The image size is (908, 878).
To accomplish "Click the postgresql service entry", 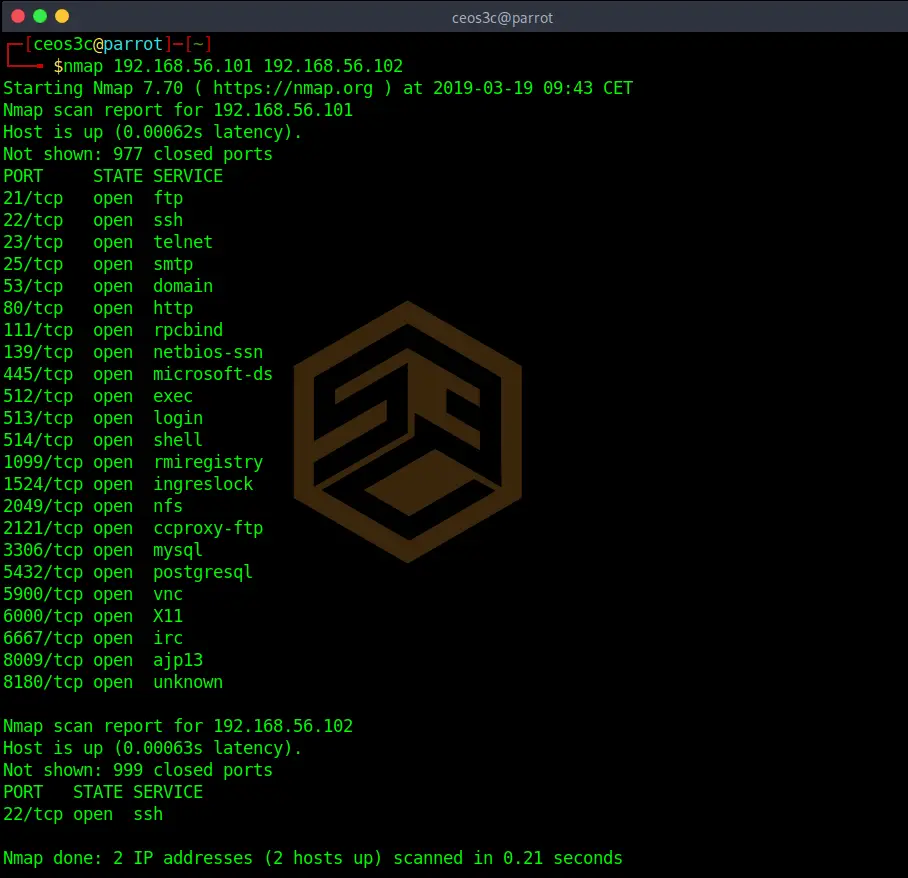I will coord(202,572).
